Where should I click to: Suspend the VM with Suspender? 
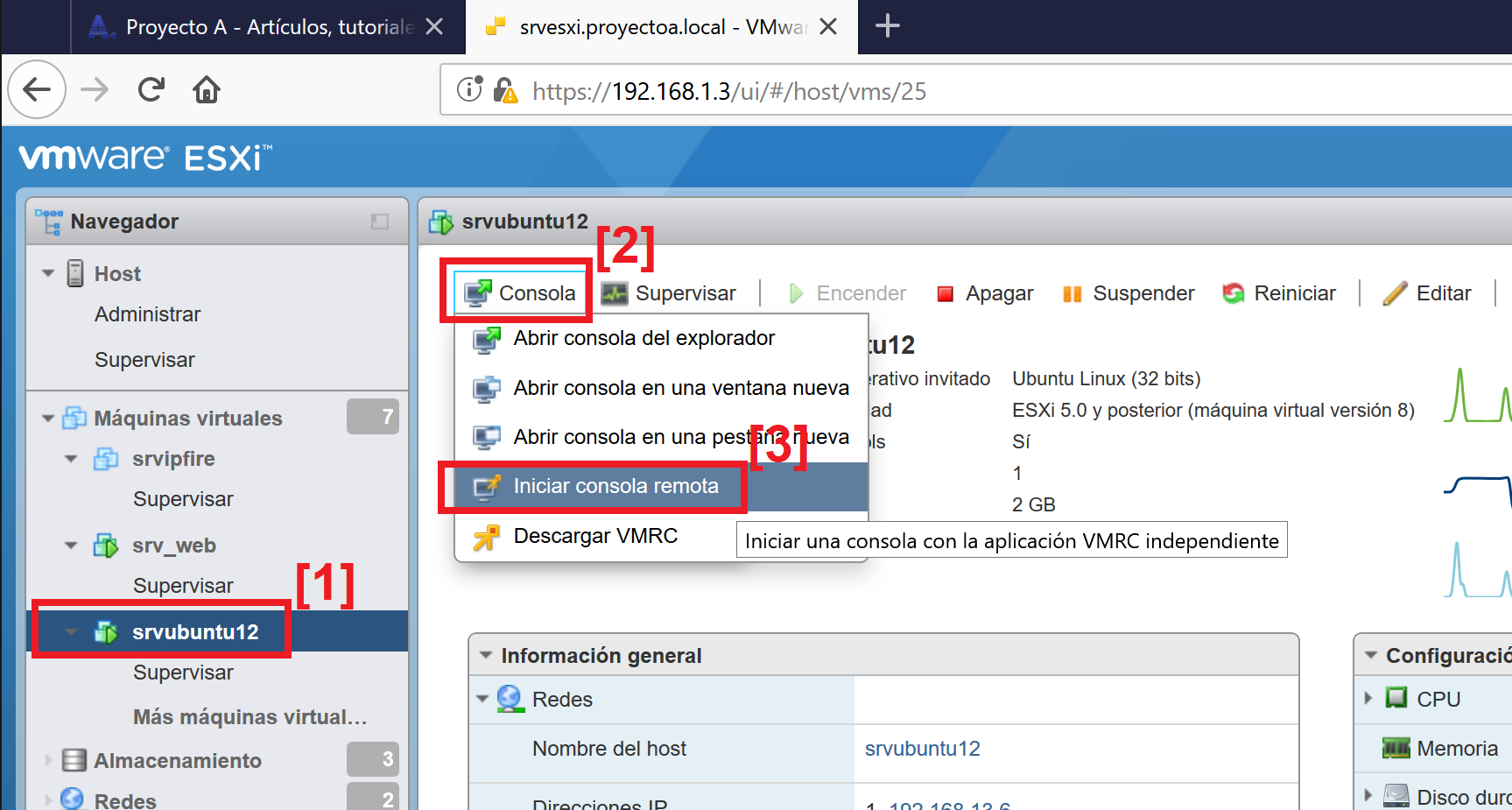(1129, 293)
